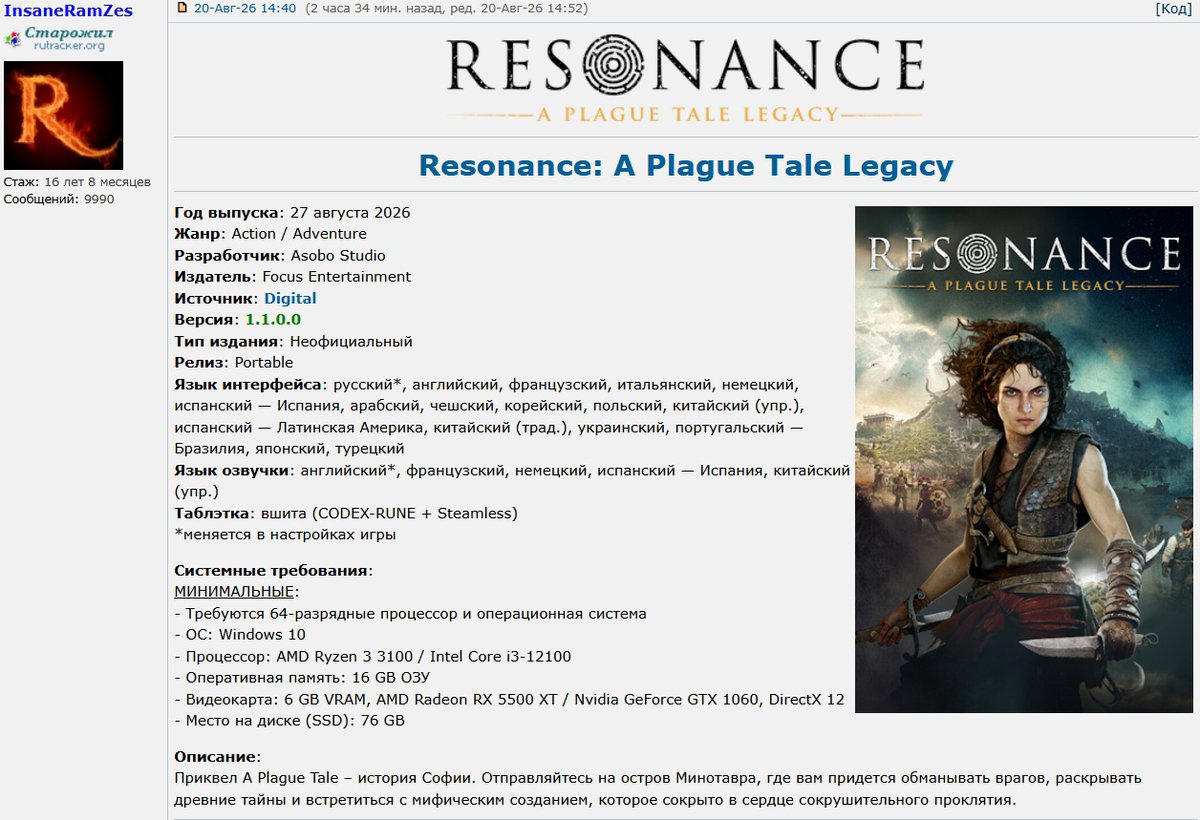The image size is (1200, 820).
Task: Click the [Код] link
Action: [1173, 9]
